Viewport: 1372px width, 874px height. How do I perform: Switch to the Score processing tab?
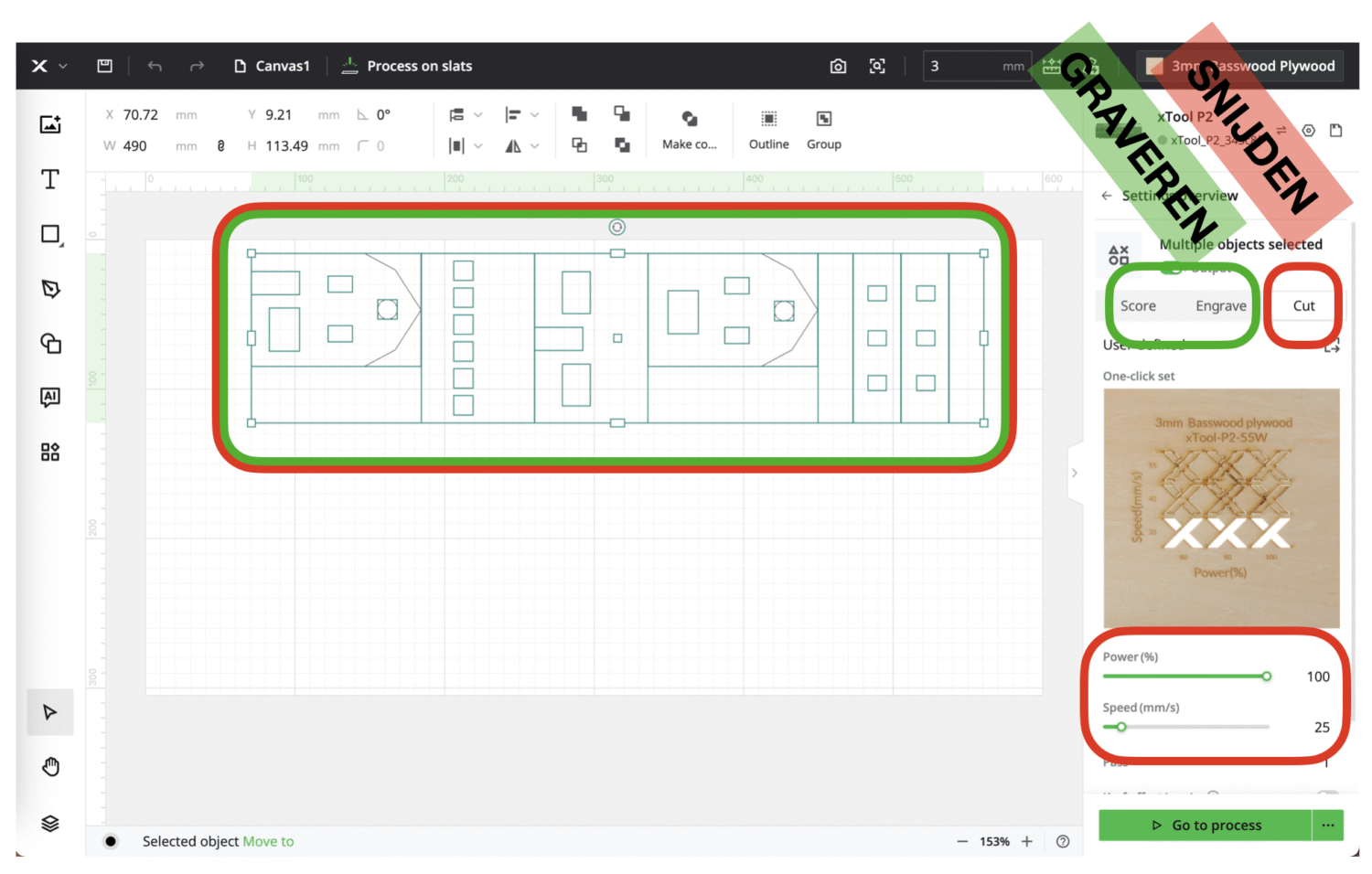(x=1138, y=306)
